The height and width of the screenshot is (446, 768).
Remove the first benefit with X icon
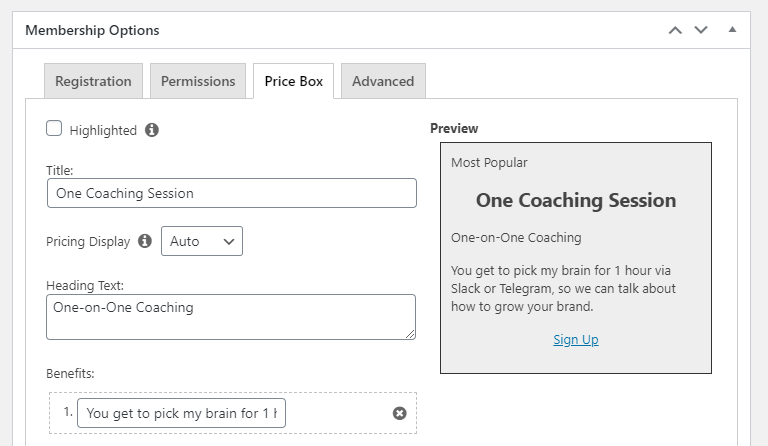(x=400, y=413)
